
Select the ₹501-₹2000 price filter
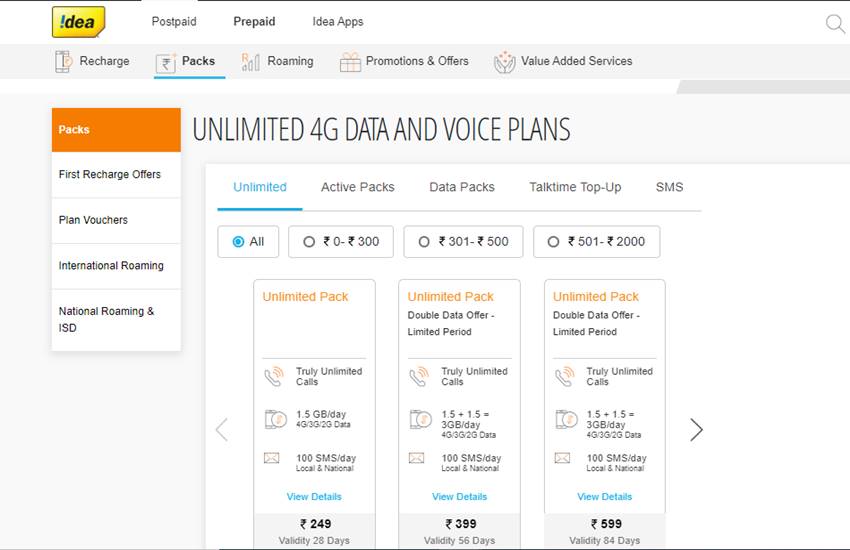[597, 242]
